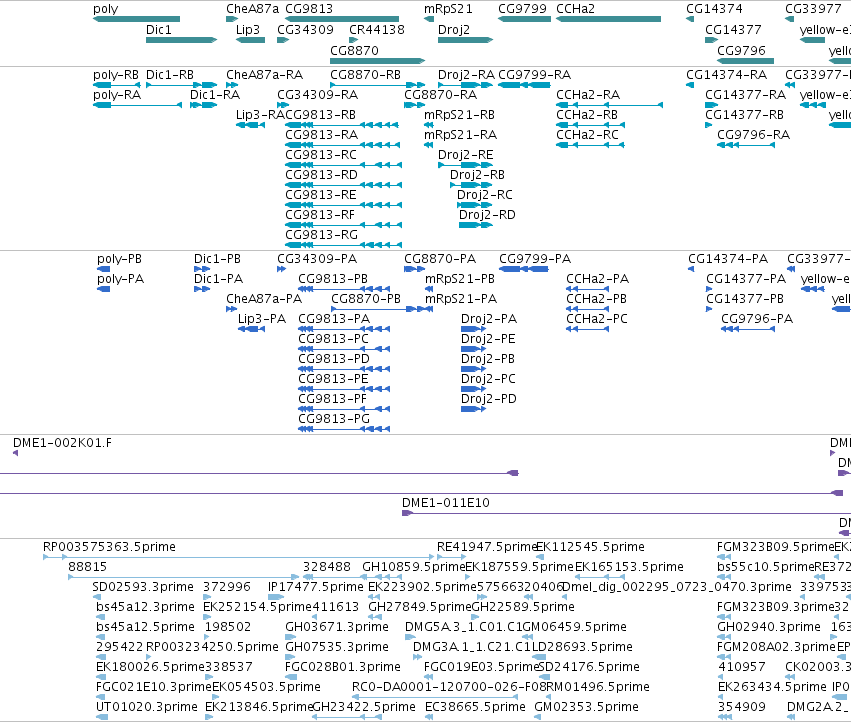851x722 pixels.
Task: Select the CG9813-RB transcript
Action: point(343,125)
